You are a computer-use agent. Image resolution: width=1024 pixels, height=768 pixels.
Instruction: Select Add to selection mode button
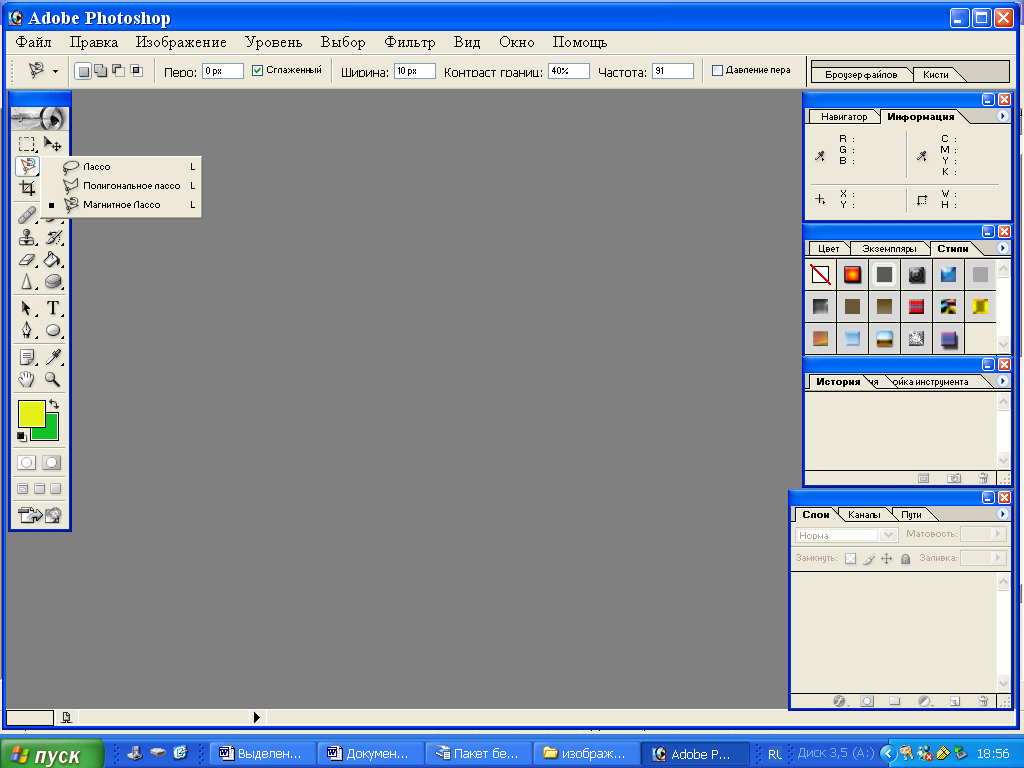pos(101,71)
